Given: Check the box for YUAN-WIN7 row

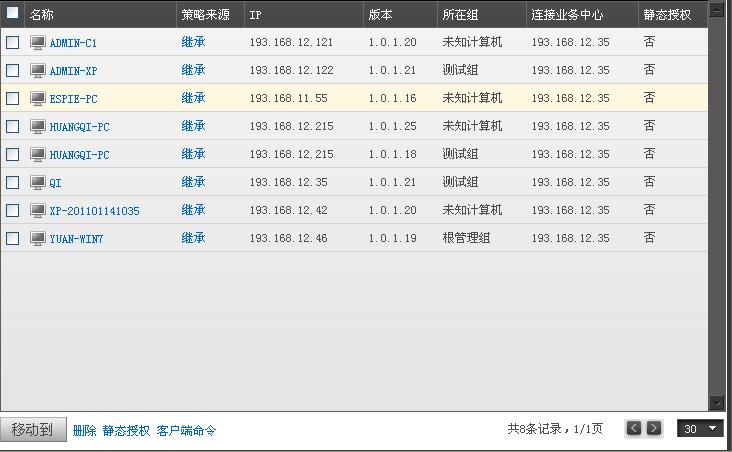Looking at the screenshot, I should tap(13, 239).
